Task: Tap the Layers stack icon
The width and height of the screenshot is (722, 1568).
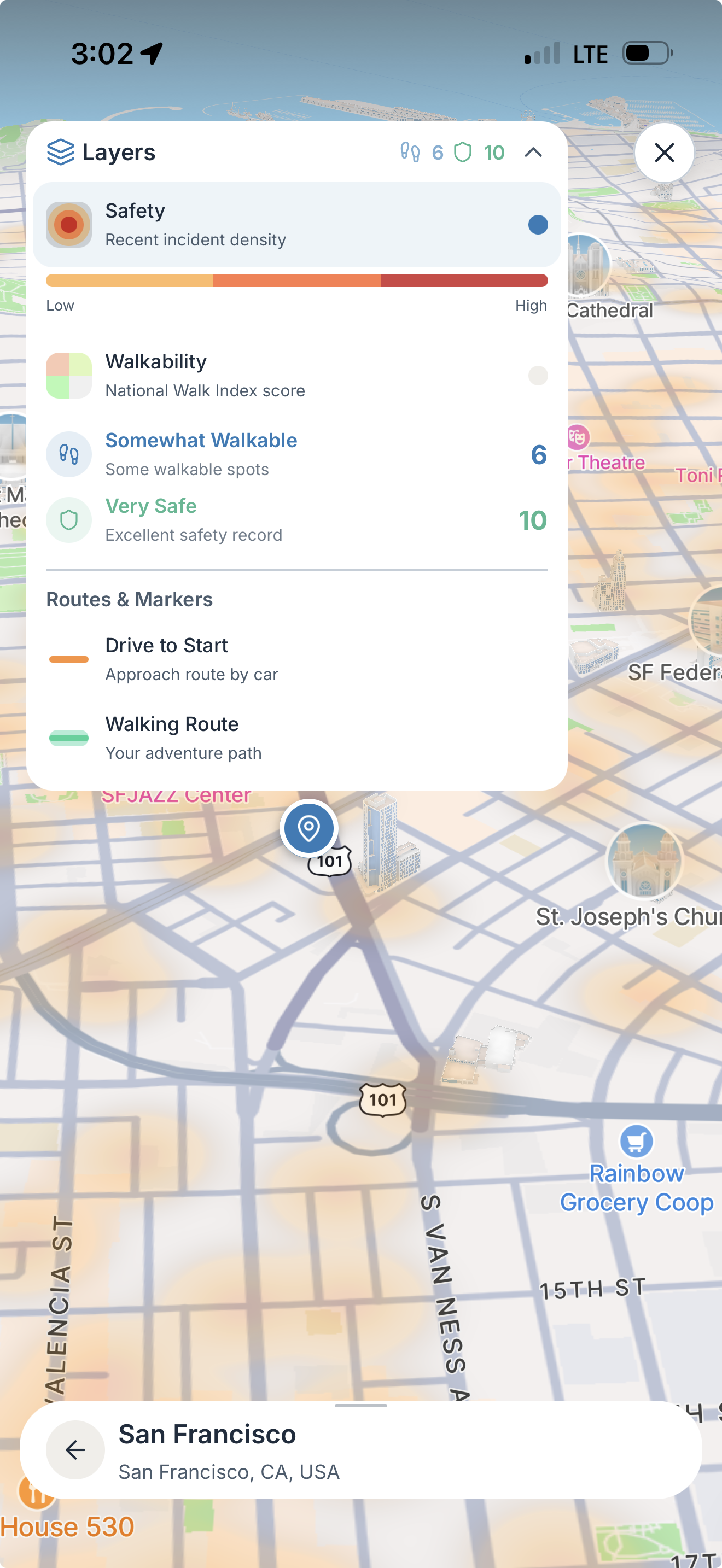Action: 60,152
